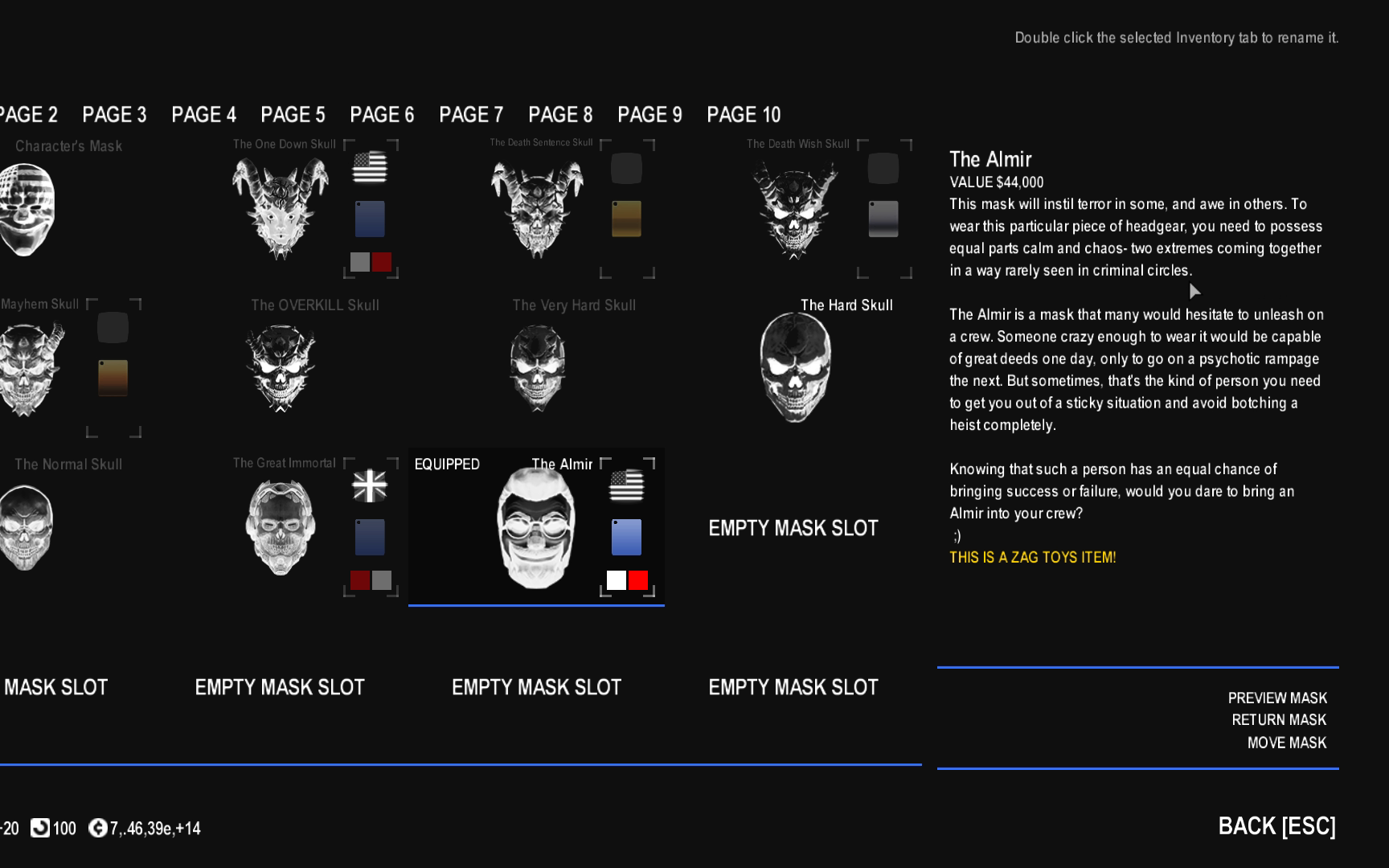Switch to PAGE 6 tab

click(x=382, y=115)
